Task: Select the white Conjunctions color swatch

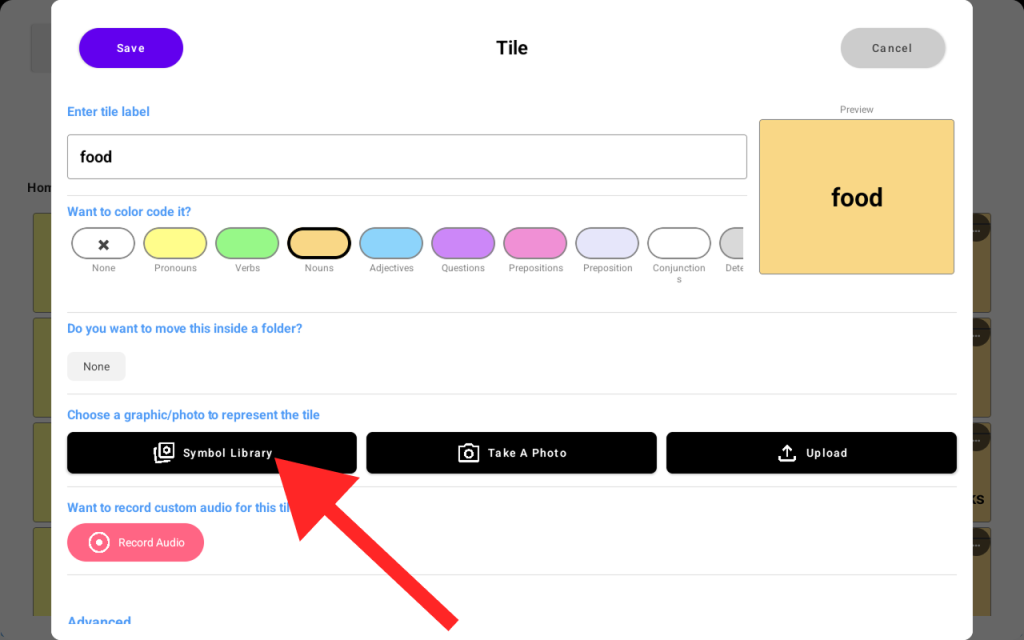Action: [x=679, y=243]
